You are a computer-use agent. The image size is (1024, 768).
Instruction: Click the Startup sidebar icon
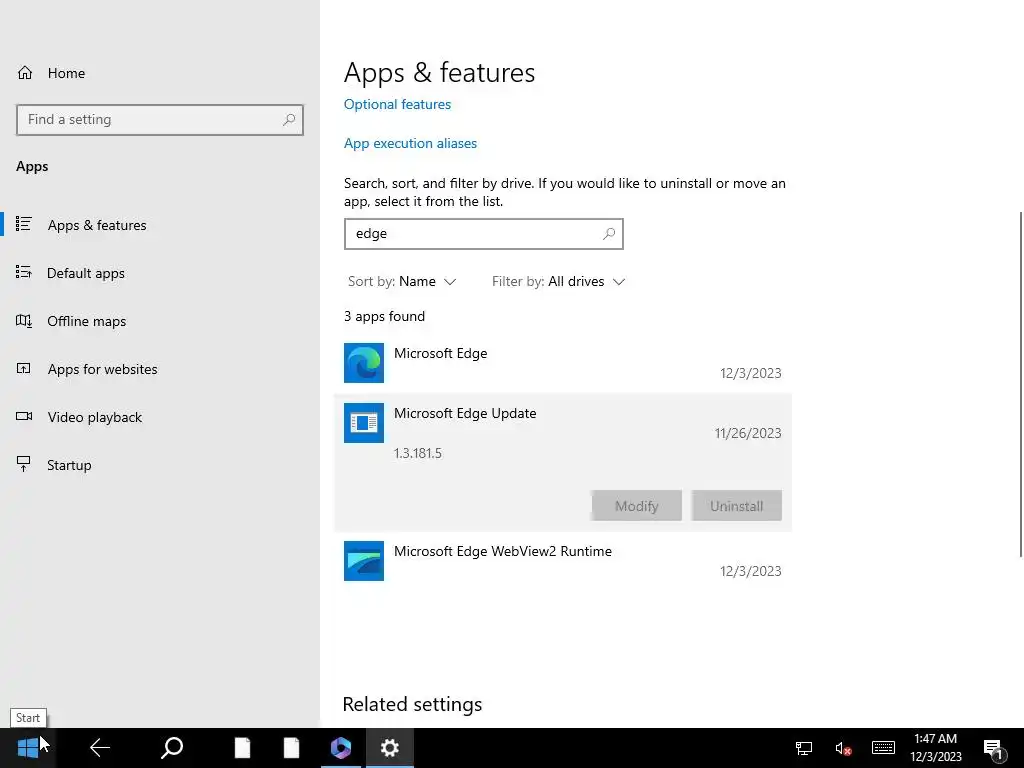24,464
